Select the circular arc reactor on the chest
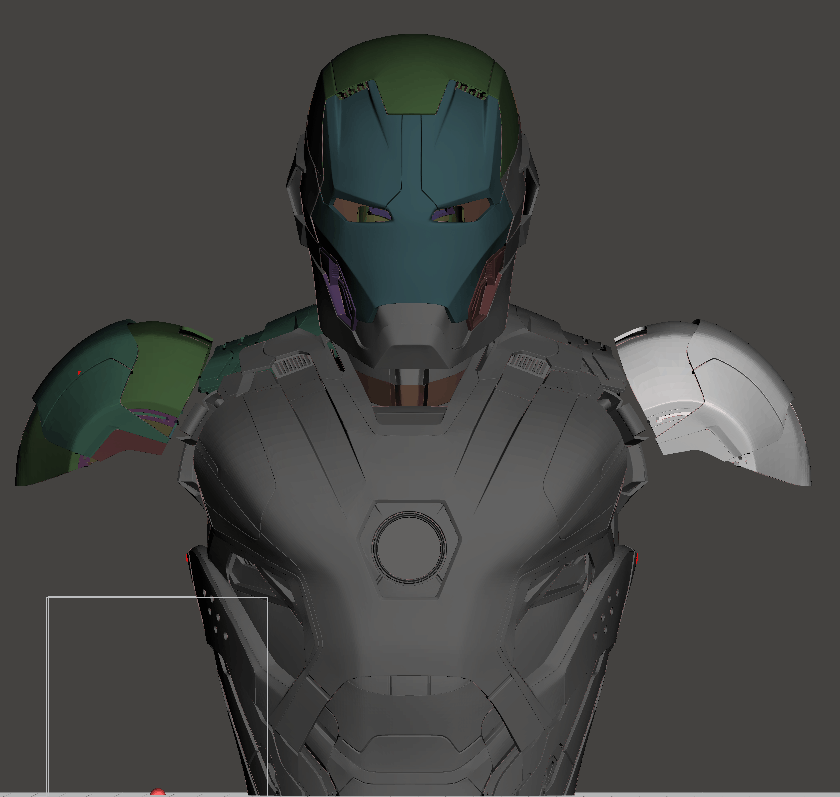840x797 pixels. [x=410, y=547]
